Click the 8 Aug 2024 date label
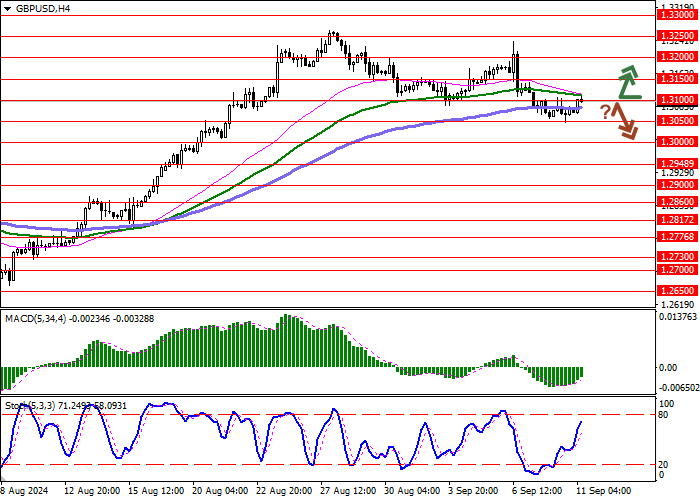 pyautogui.click(x=24, y=491)
